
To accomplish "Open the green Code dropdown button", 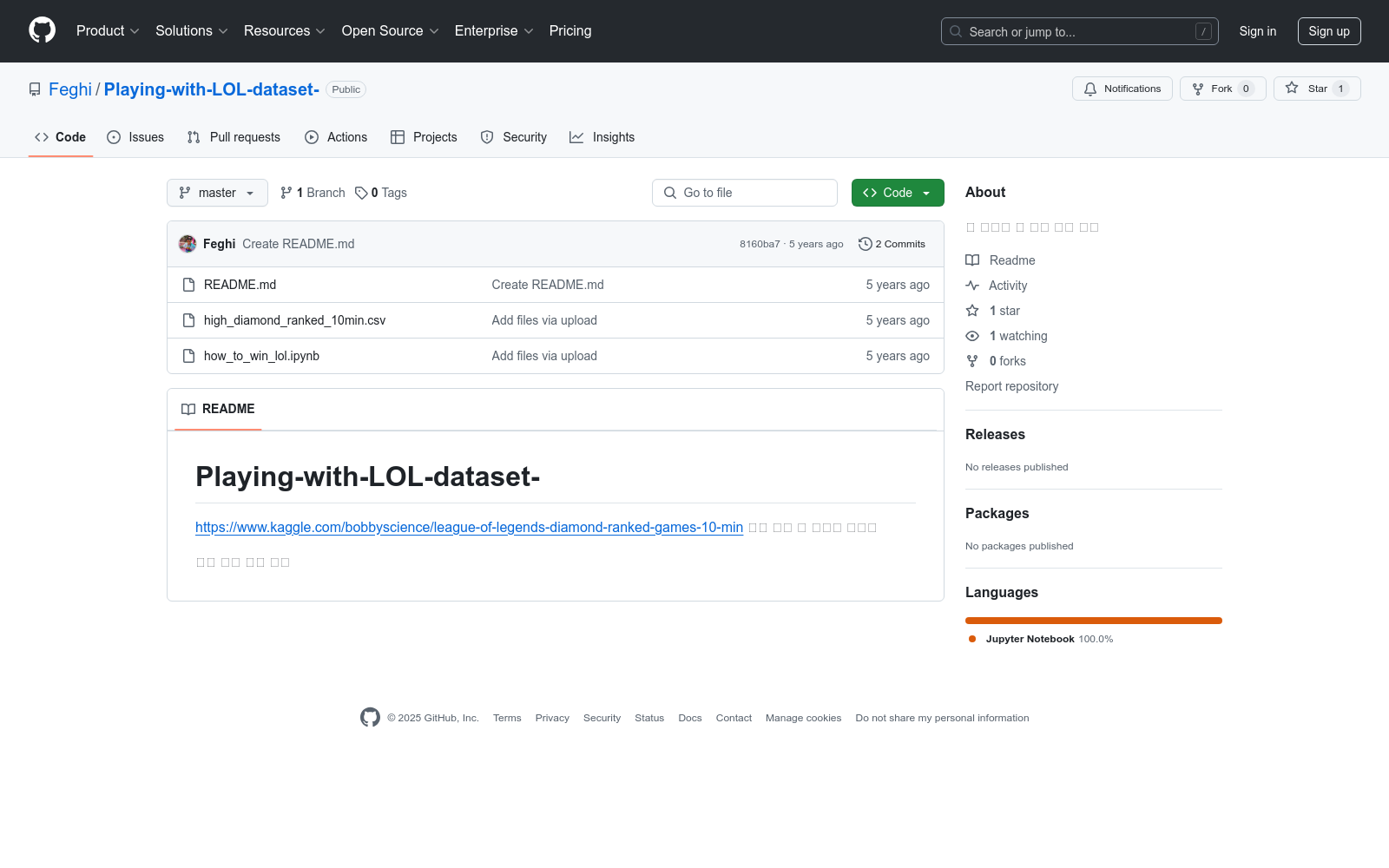I will (898, 193).
